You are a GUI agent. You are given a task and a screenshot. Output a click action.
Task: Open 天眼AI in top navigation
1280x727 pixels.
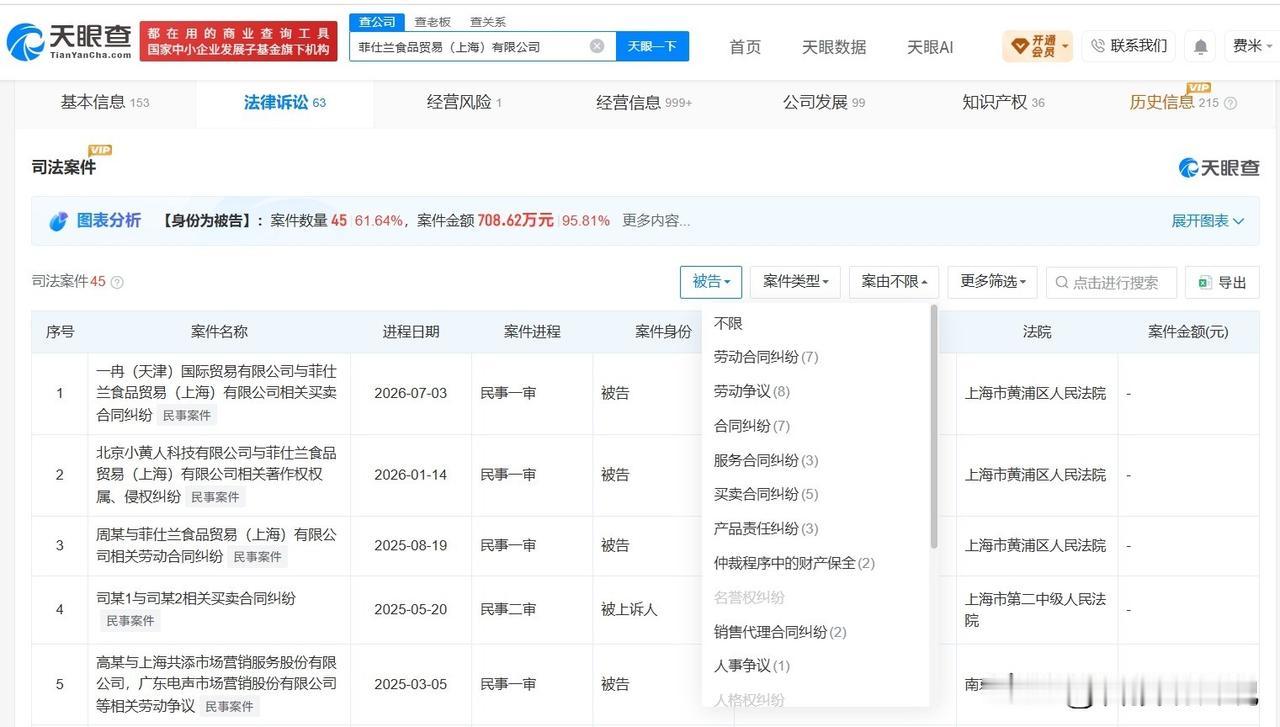pos(930,47)
